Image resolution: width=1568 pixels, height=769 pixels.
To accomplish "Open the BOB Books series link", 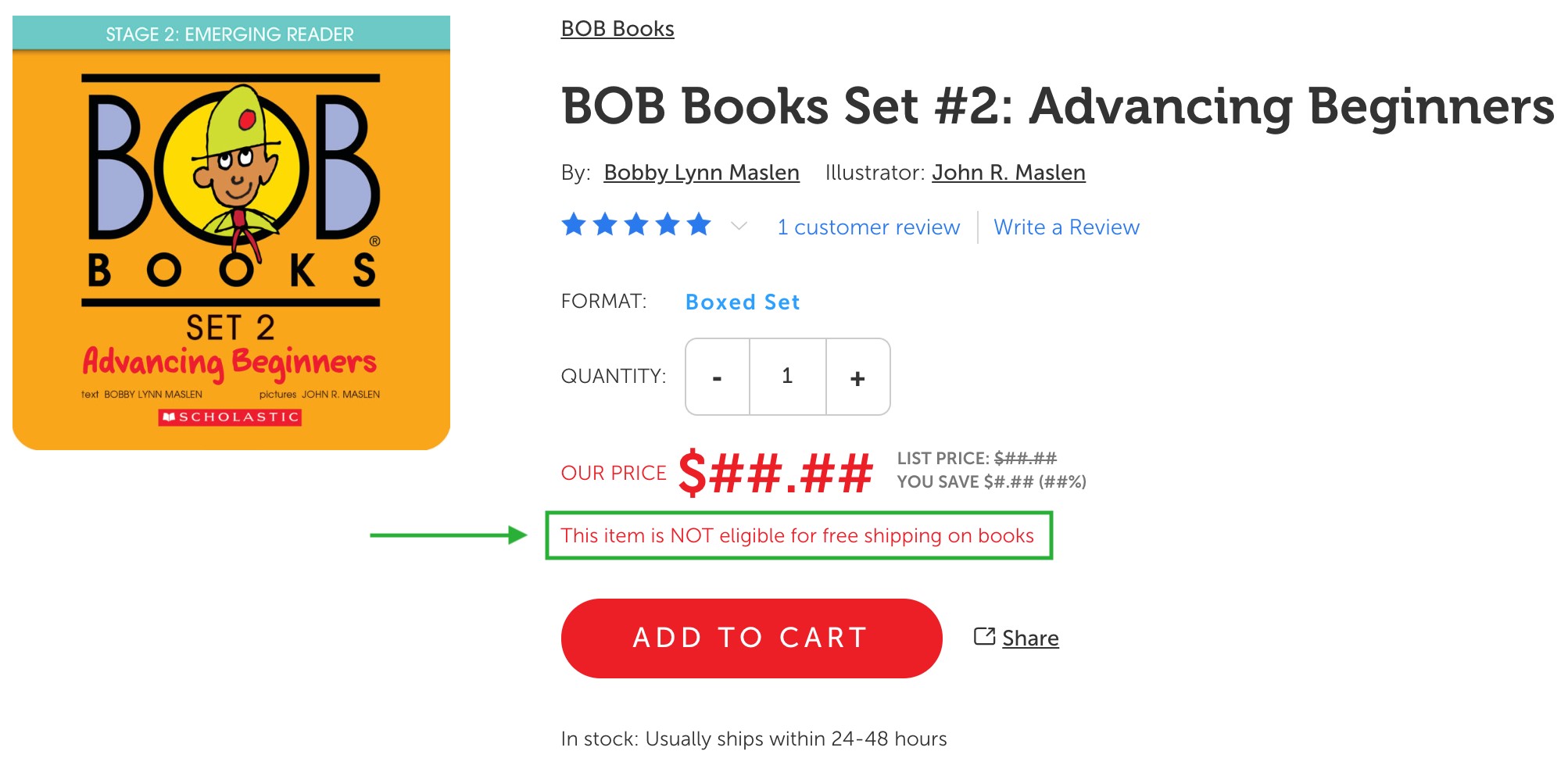I will pos(618,29).
